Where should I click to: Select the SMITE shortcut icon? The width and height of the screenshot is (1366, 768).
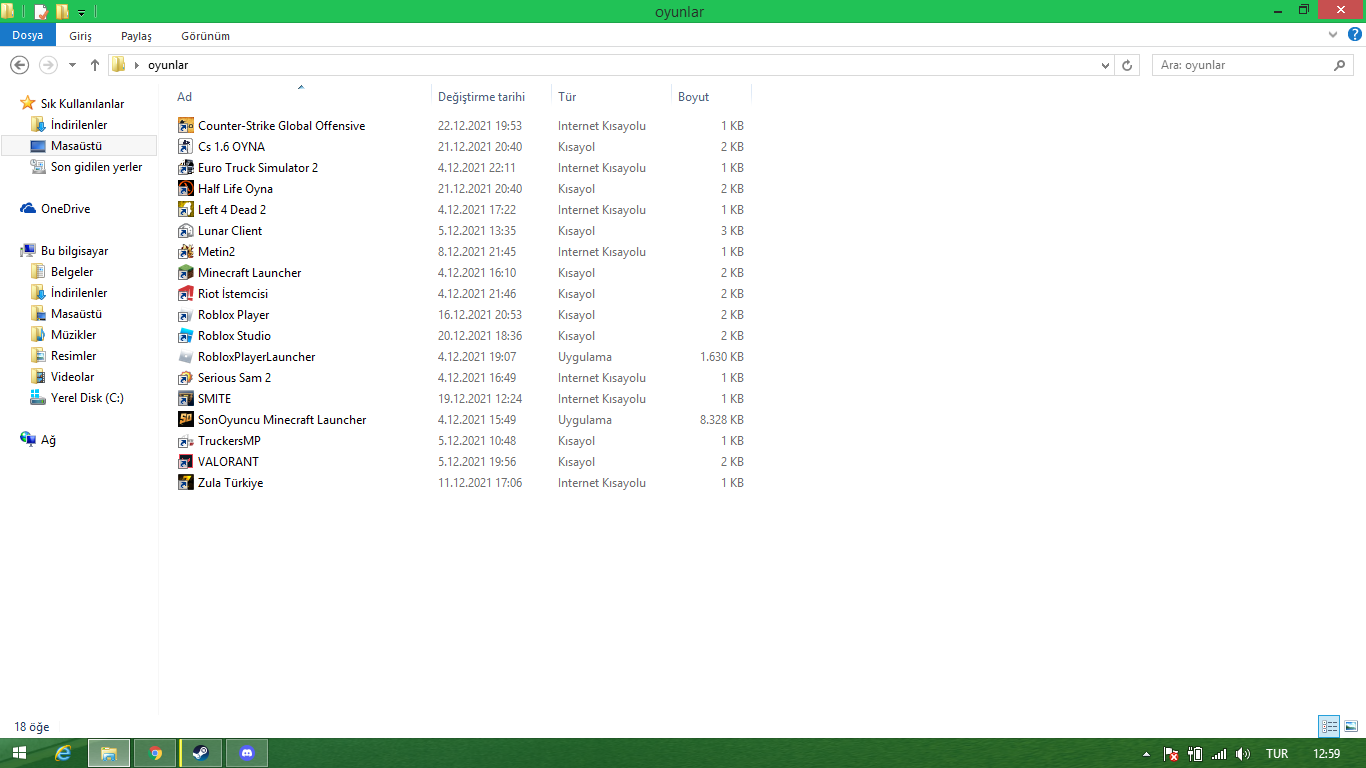(x=185, y=399)
